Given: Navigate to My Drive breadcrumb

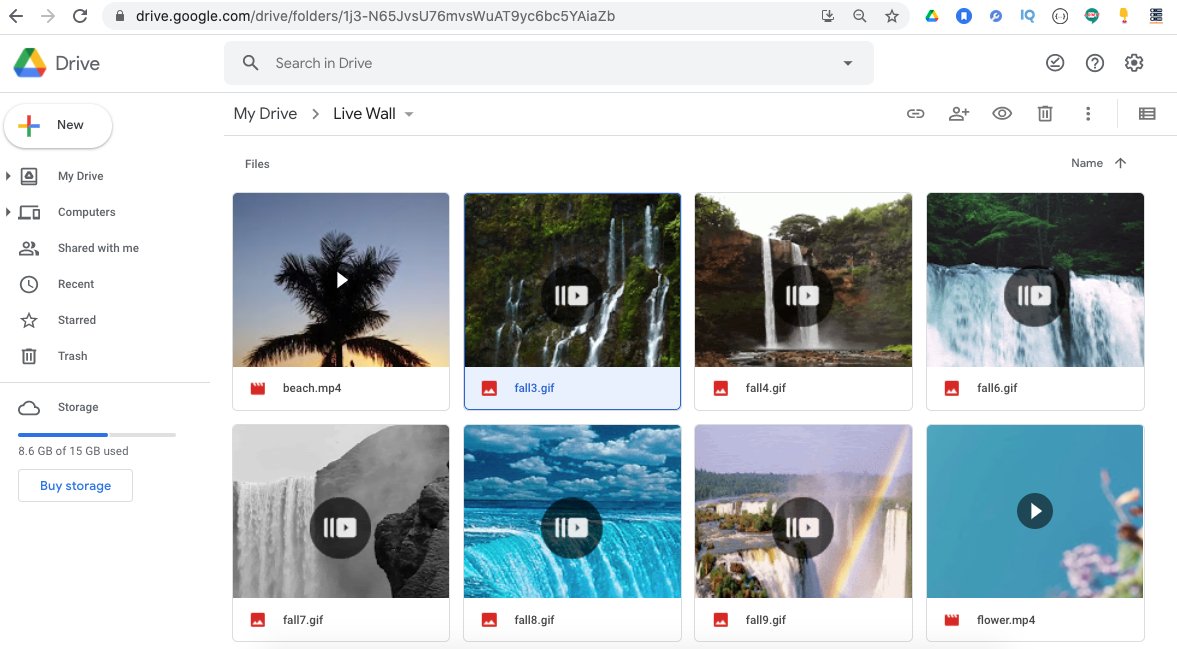Looking at the screenshot, I should [265, 114].
